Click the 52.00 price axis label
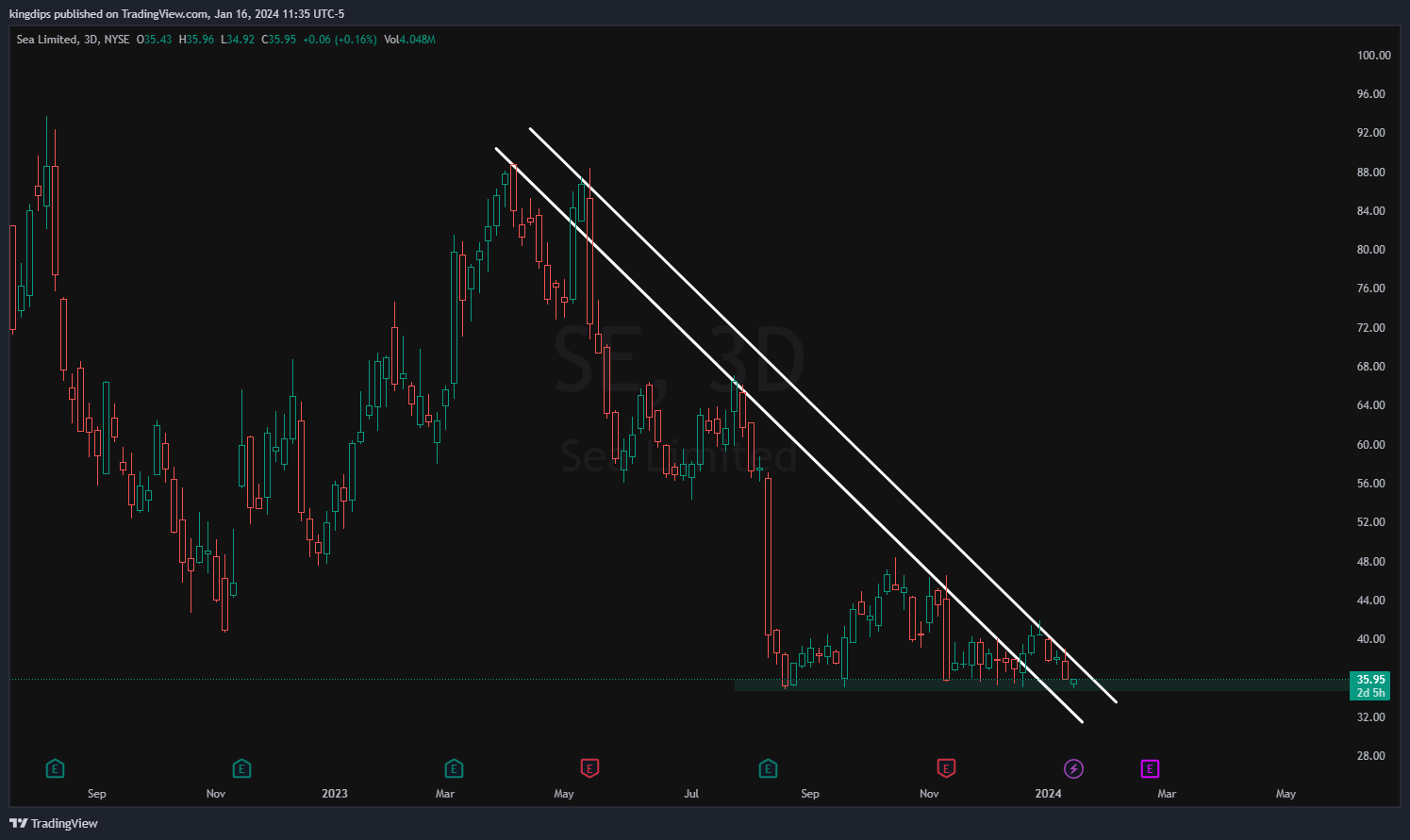1410x840 pixels. coord(1370,522)
